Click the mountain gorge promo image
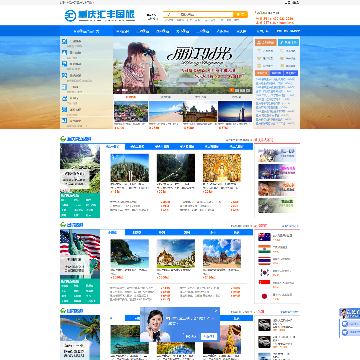Viewport: 360px width, 360px height. pyautogui.click(x=80, y=168)
